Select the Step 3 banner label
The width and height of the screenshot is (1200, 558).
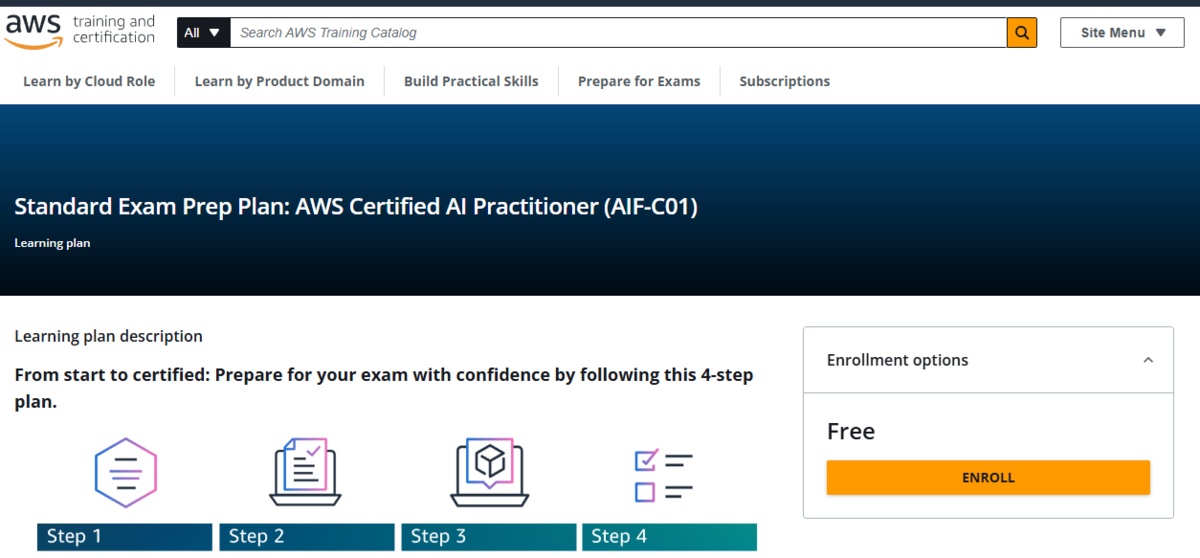pyautogui.click(x=489, y=537)
